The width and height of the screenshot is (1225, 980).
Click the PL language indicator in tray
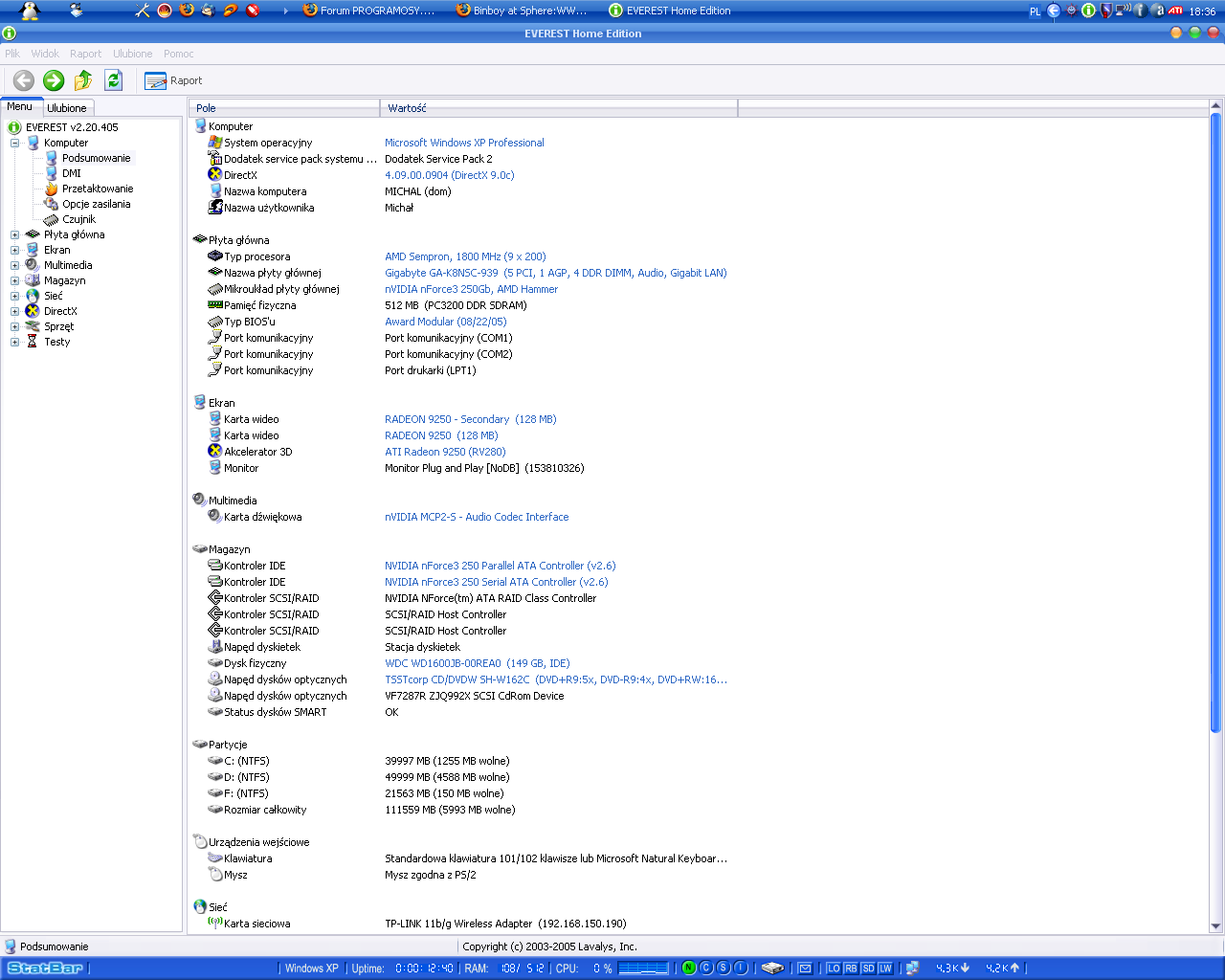1035,11
